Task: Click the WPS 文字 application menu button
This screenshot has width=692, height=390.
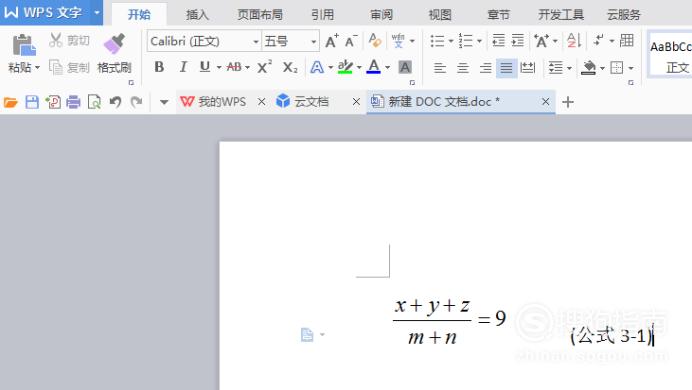Action: [51, 12]
